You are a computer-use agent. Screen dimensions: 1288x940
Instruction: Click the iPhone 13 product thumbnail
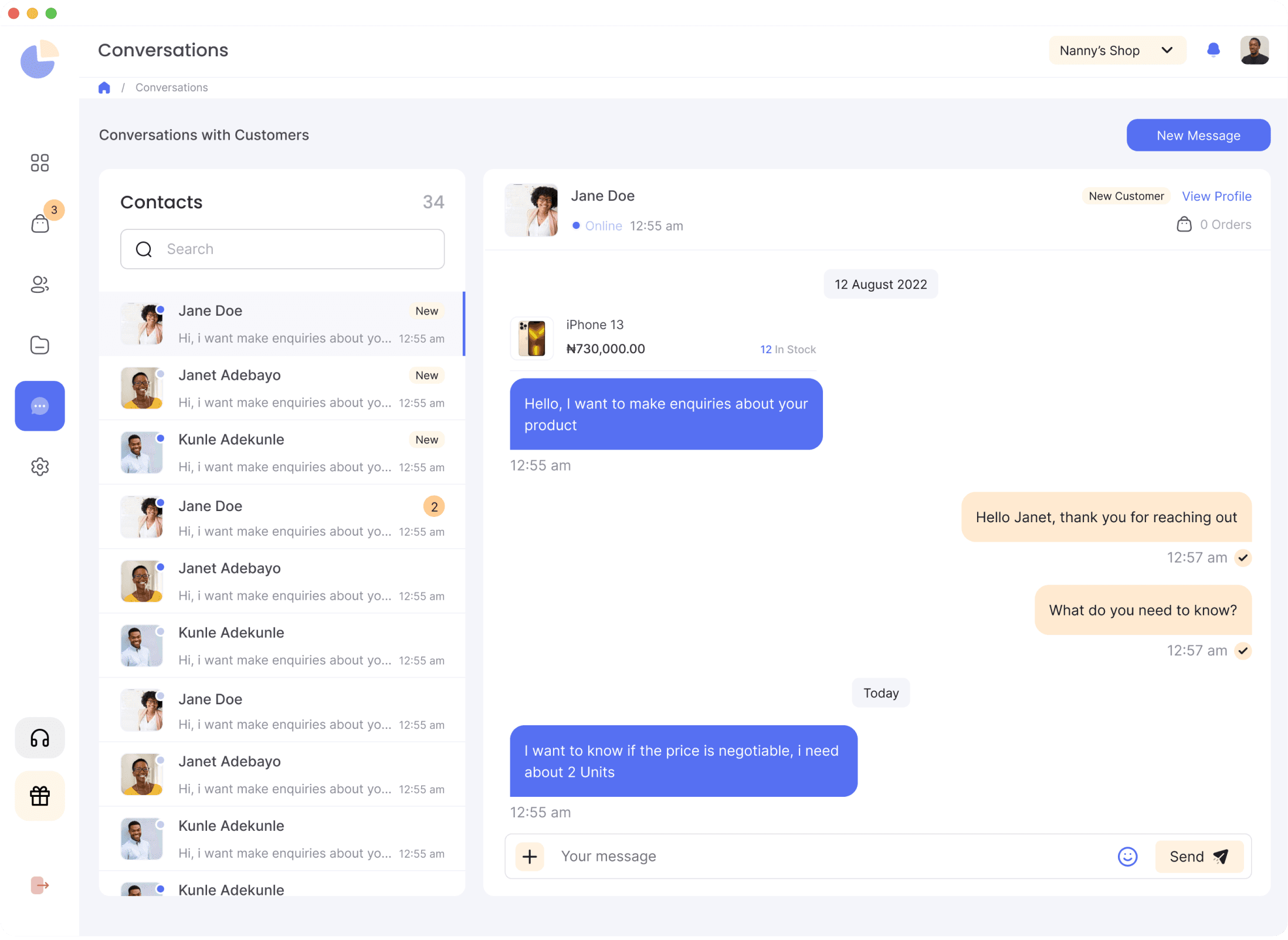532,338
